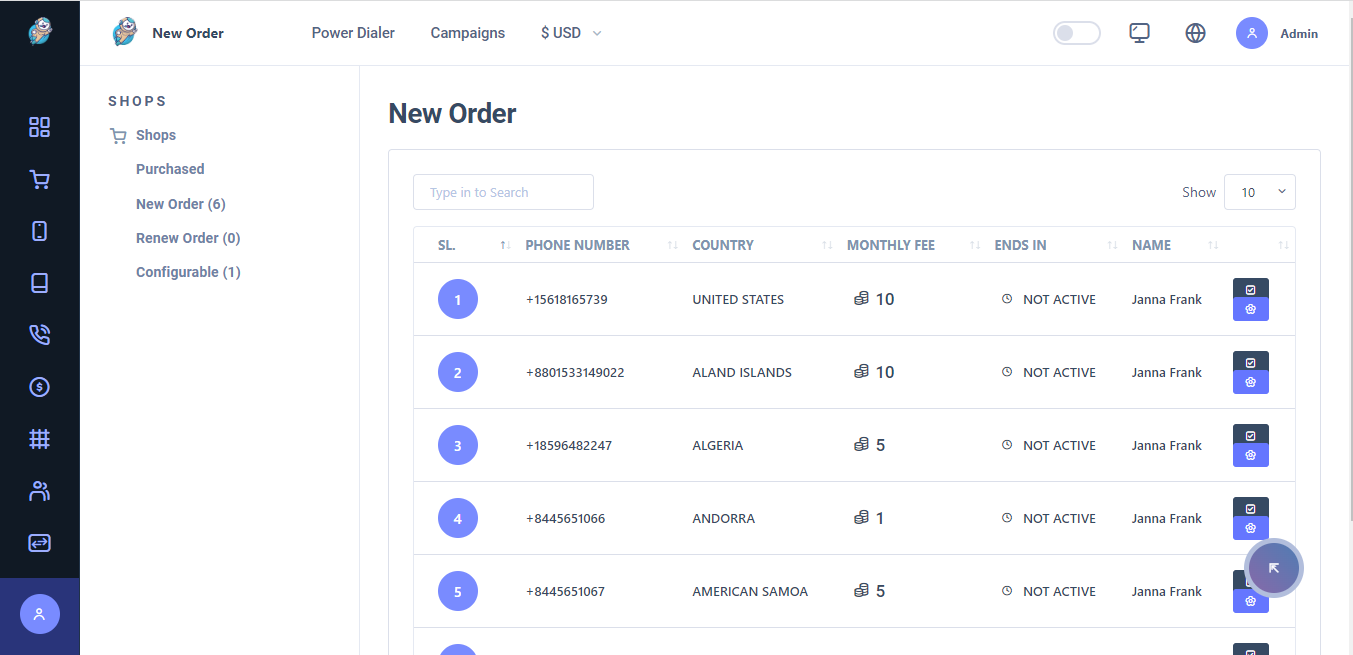Expand the Show entries dropdown
The height and width of the screenshot is (655, 1353).
(x=1259, y=192)
